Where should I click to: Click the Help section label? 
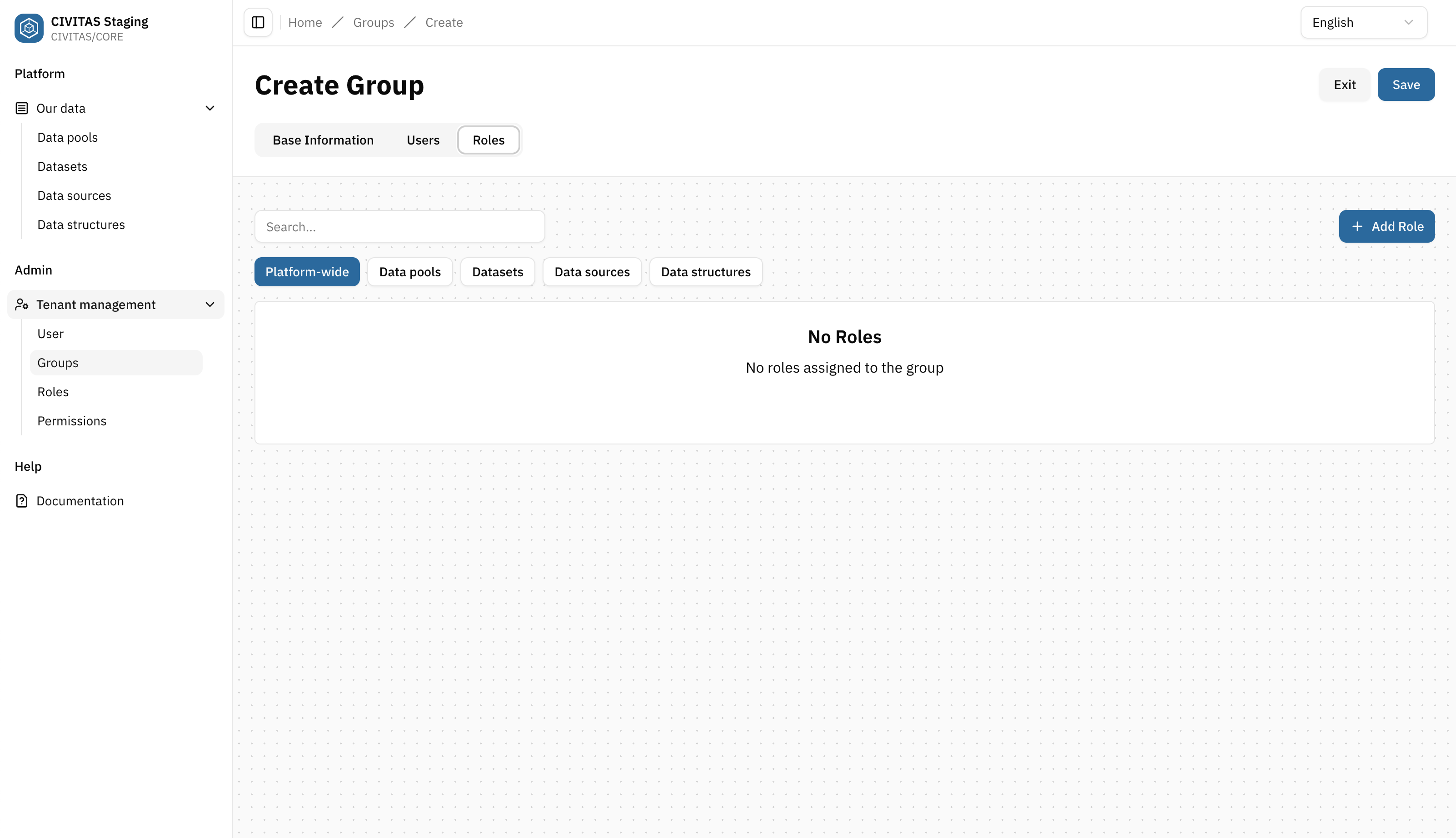[x=28, y=466]
